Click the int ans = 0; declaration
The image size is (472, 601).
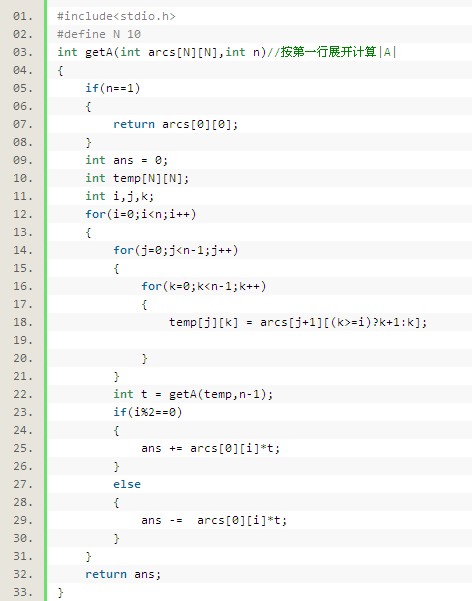pos(127,160)
